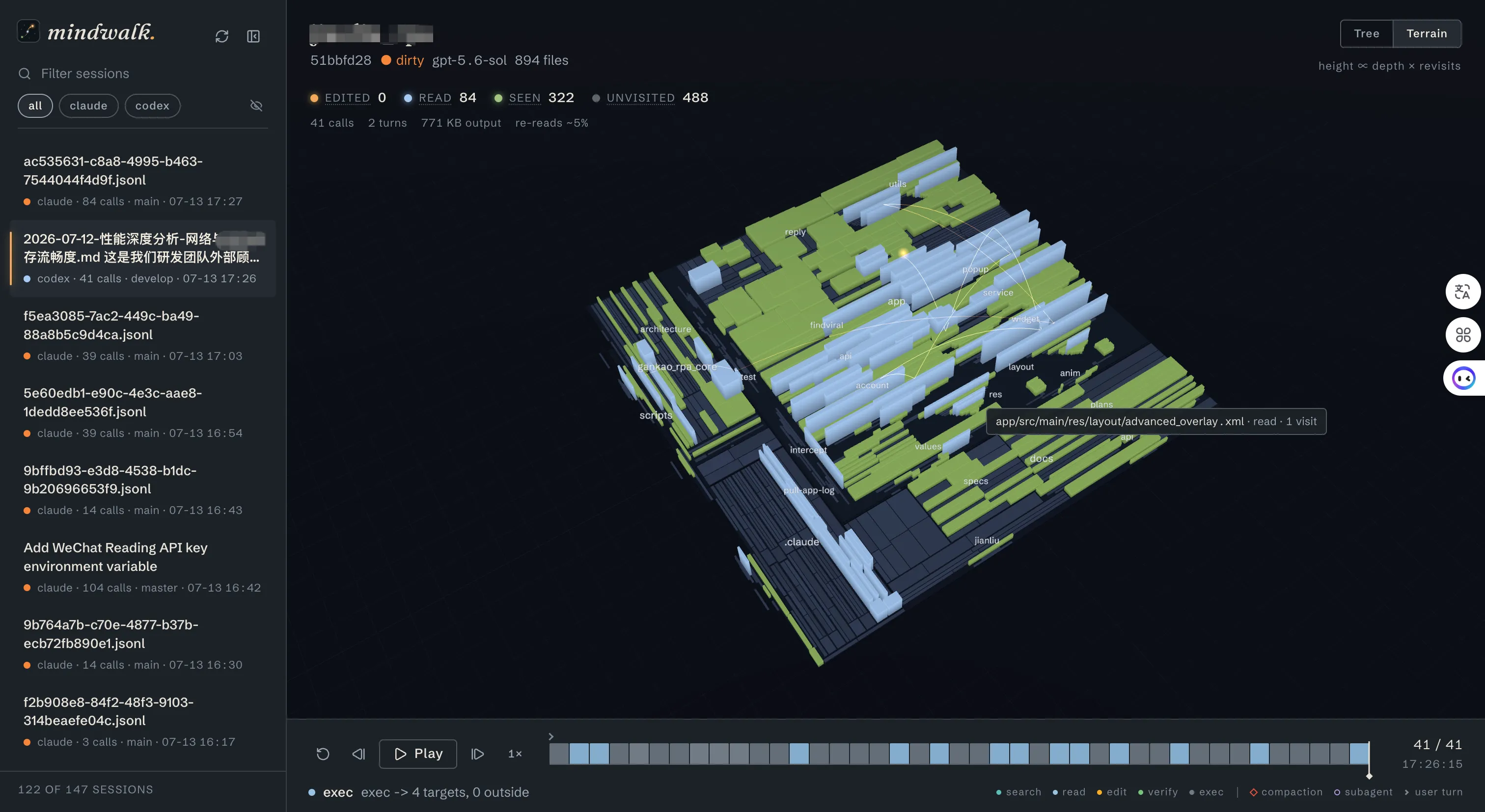Viewport: 1485px width, 812px height.
Task: Click the '41 / 41' step counter
Action: coord(1438,745)
